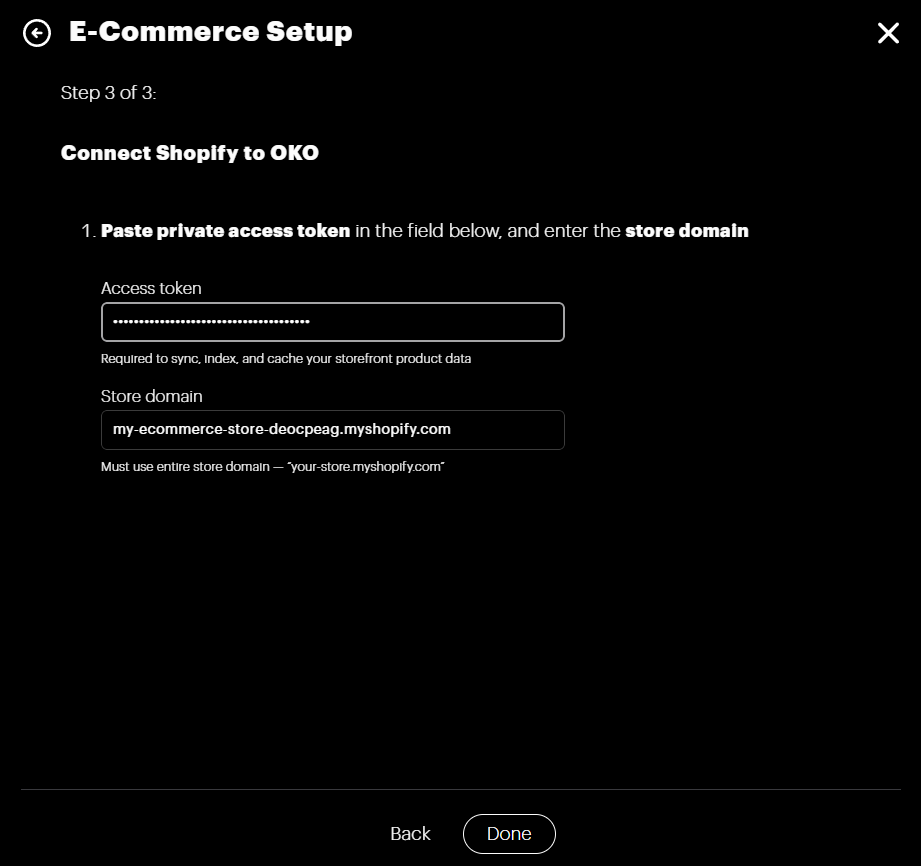
Task: Click the 'E-Commerce Setup' title
Action: point(210,32)
